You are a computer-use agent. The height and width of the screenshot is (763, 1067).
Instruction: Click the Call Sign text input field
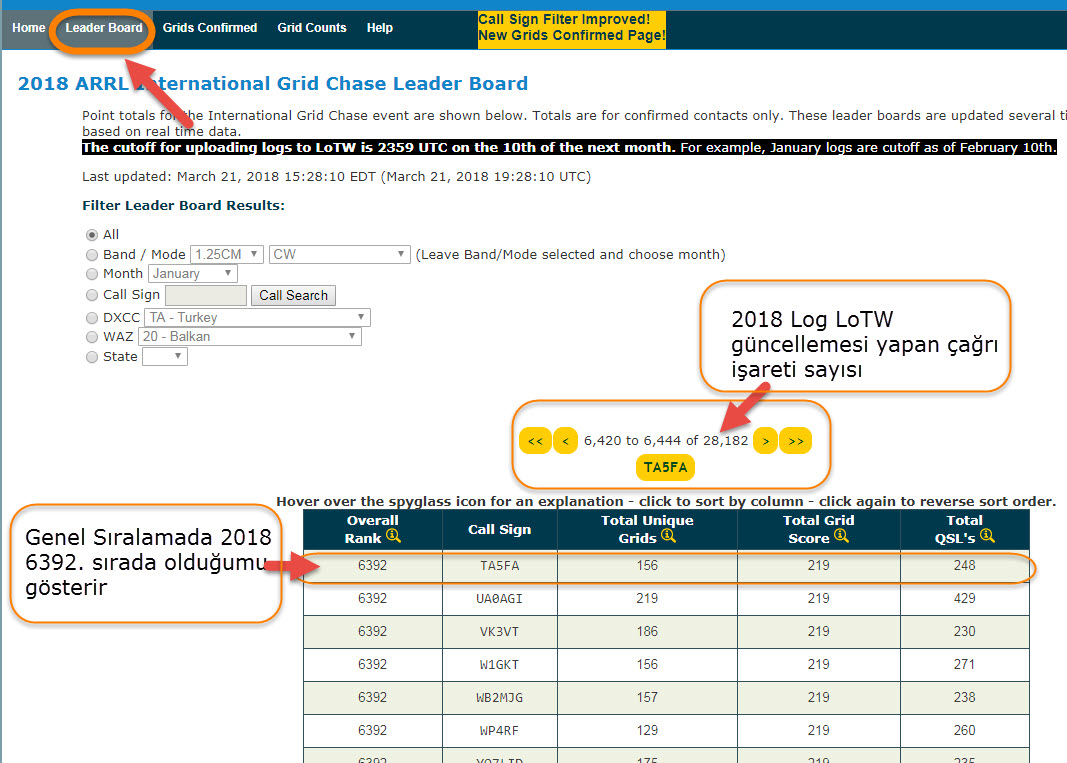[206, 295]
